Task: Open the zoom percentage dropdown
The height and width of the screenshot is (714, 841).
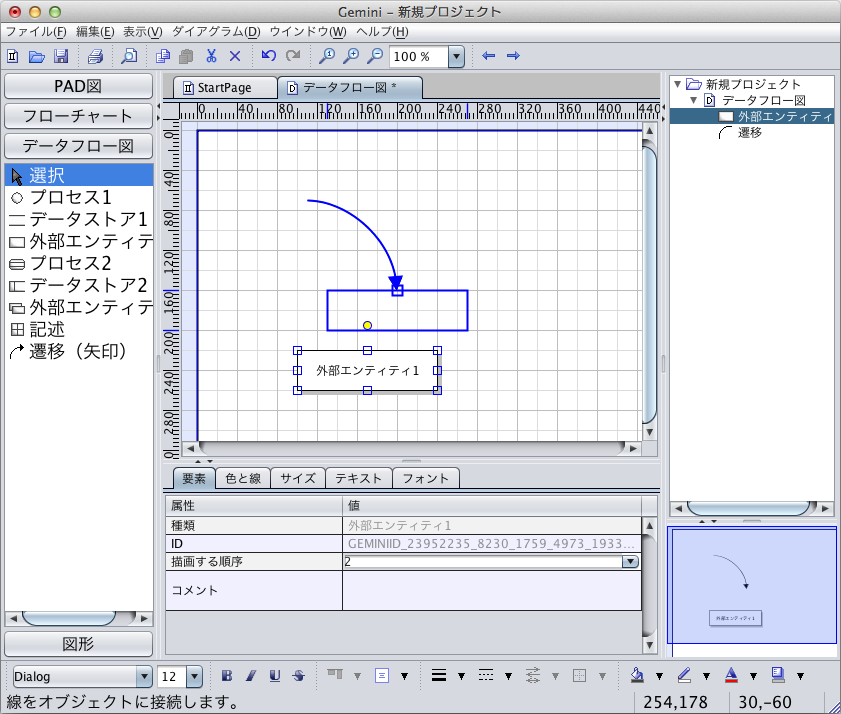Action: point(456,56)
